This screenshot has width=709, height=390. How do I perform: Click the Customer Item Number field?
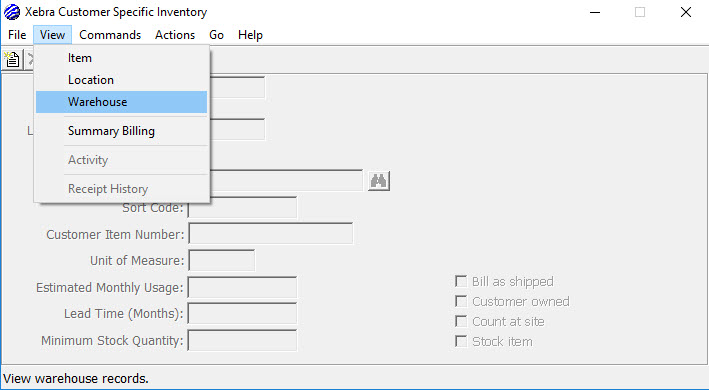(x=270, y=234)
